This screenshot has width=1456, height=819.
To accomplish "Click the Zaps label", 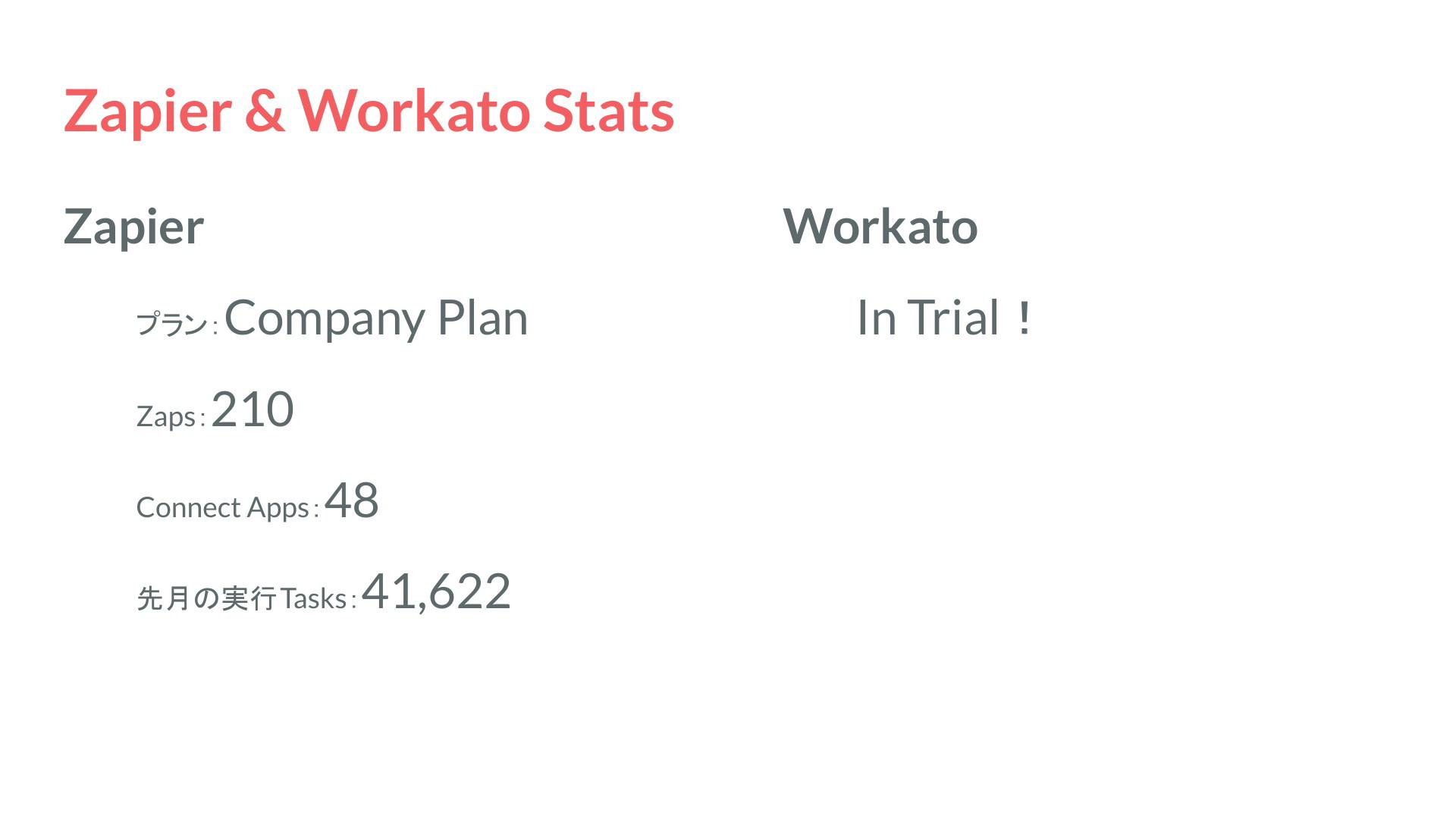I will (166, 416).
